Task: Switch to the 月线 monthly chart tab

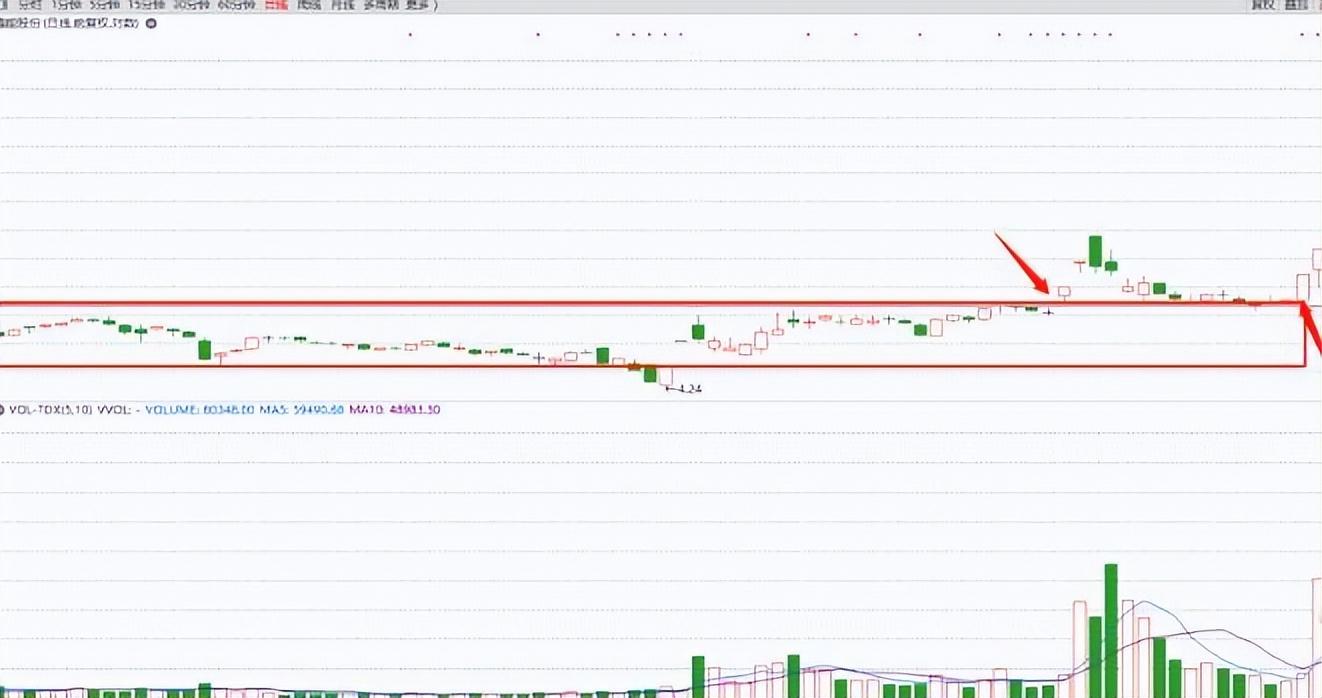Action: coord(343,5)
